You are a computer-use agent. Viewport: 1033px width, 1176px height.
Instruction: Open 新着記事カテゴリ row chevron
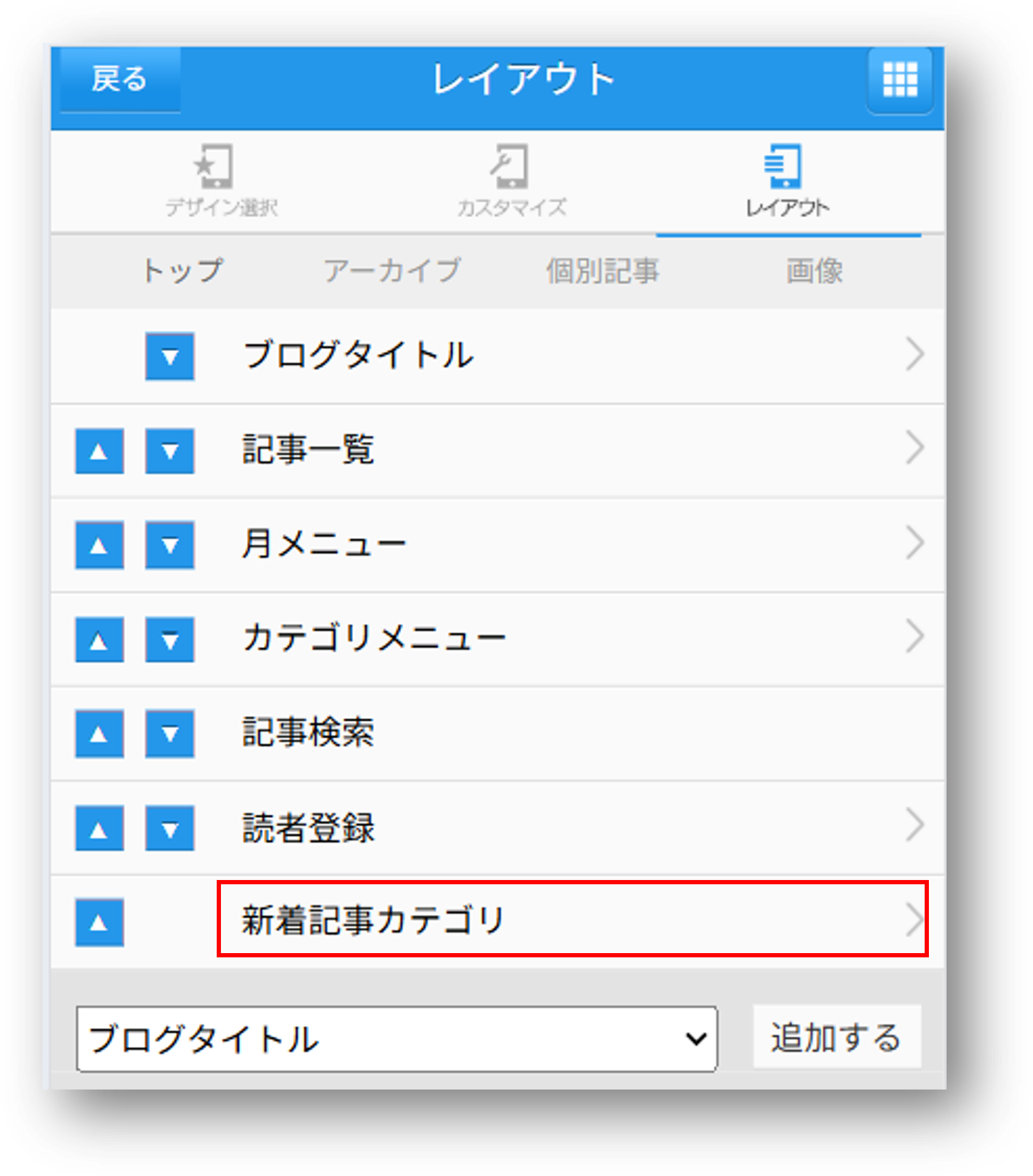click(915, 920)
